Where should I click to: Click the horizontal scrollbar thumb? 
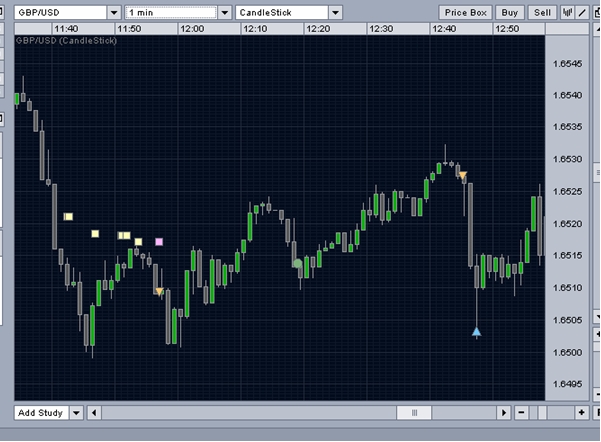pos(414,413)
